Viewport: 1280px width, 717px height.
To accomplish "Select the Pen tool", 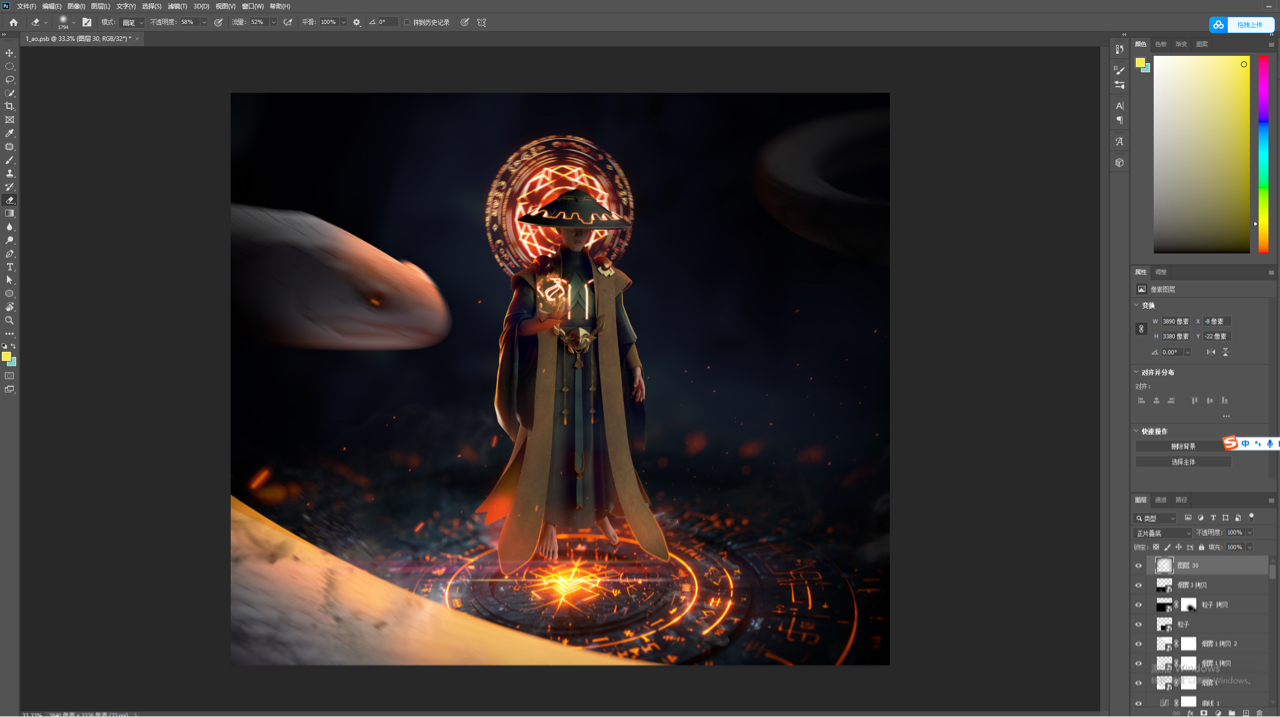I will point(10,253).
